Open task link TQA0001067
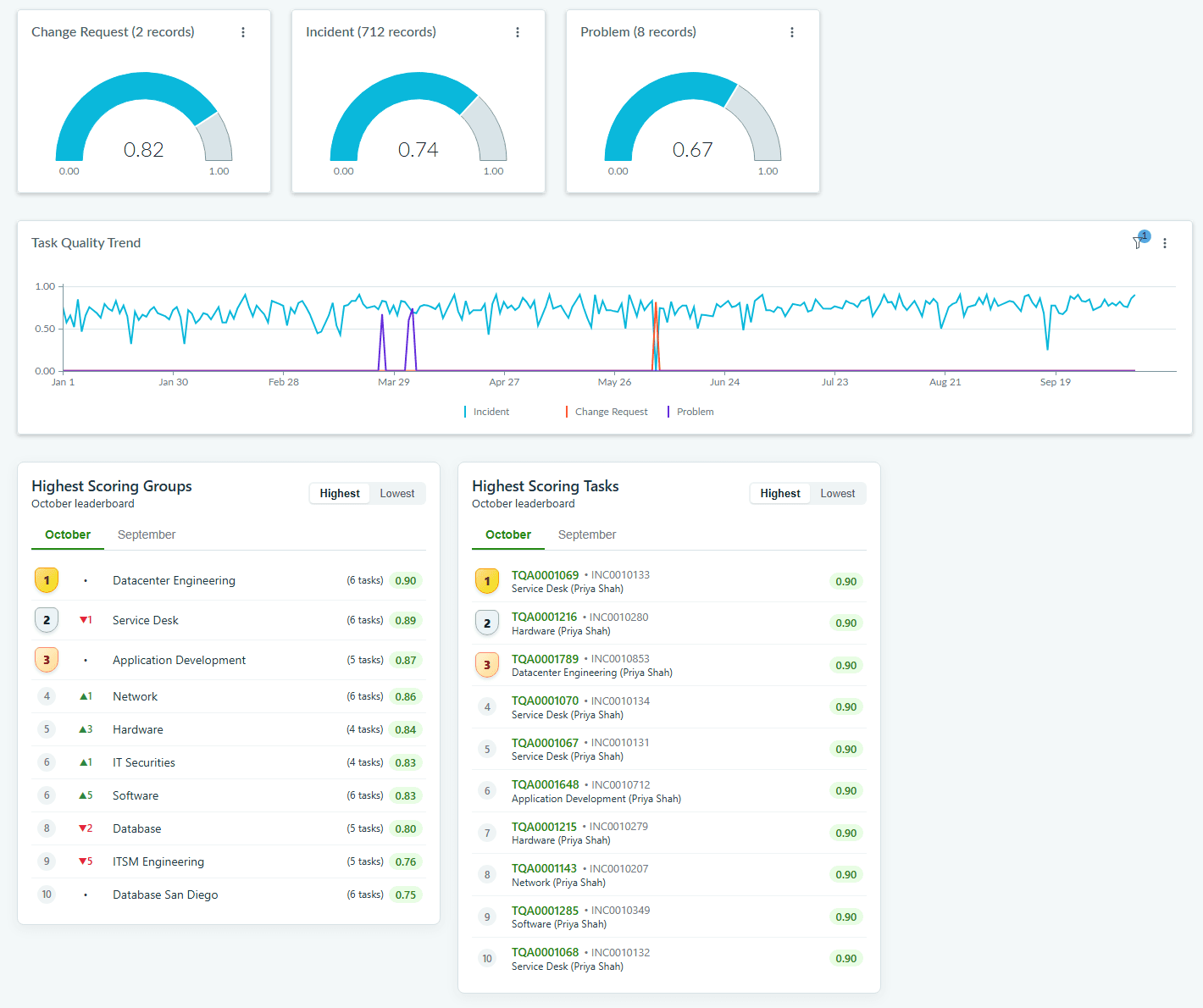This screenshot has width=1203, height=1008. tap(545, 743)
